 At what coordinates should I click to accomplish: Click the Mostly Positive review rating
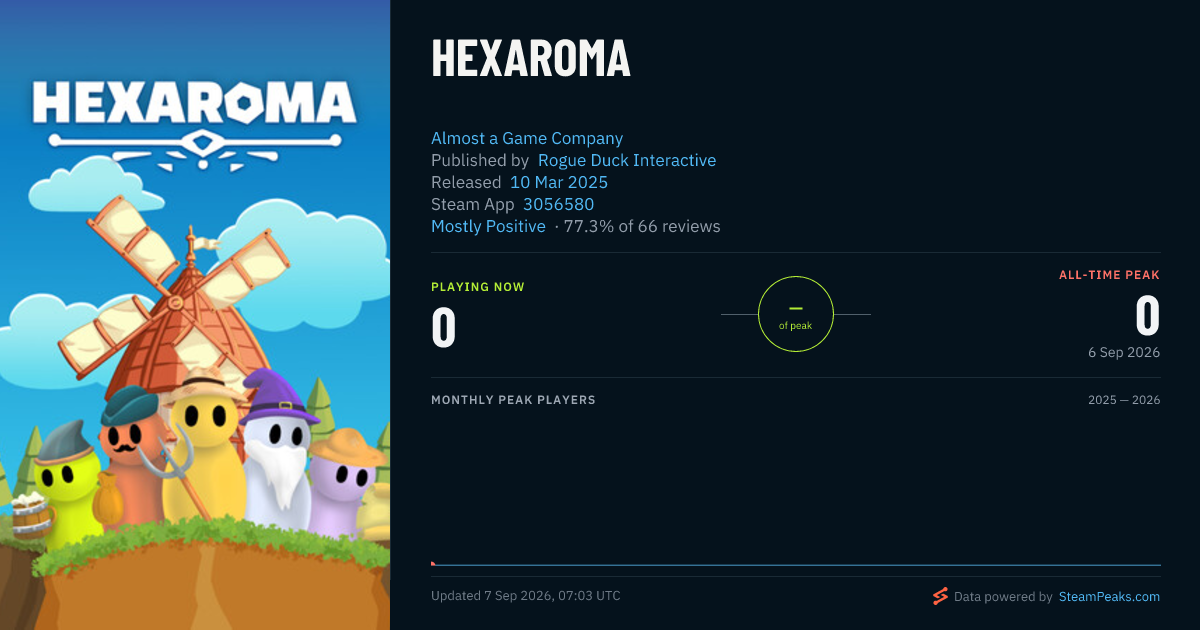coord(488,227)
